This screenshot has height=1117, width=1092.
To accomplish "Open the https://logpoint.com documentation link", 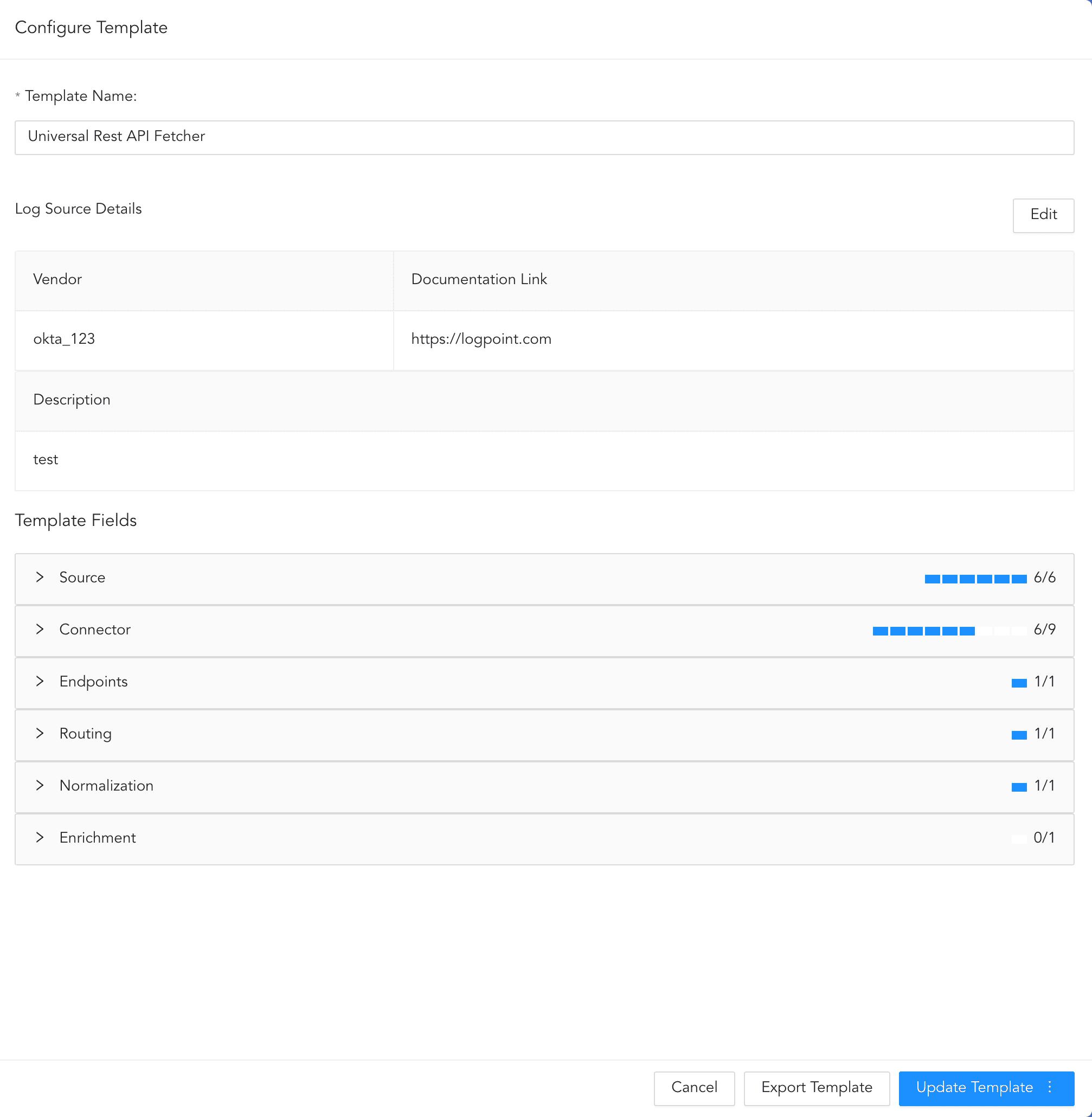I will coord(481,339).
